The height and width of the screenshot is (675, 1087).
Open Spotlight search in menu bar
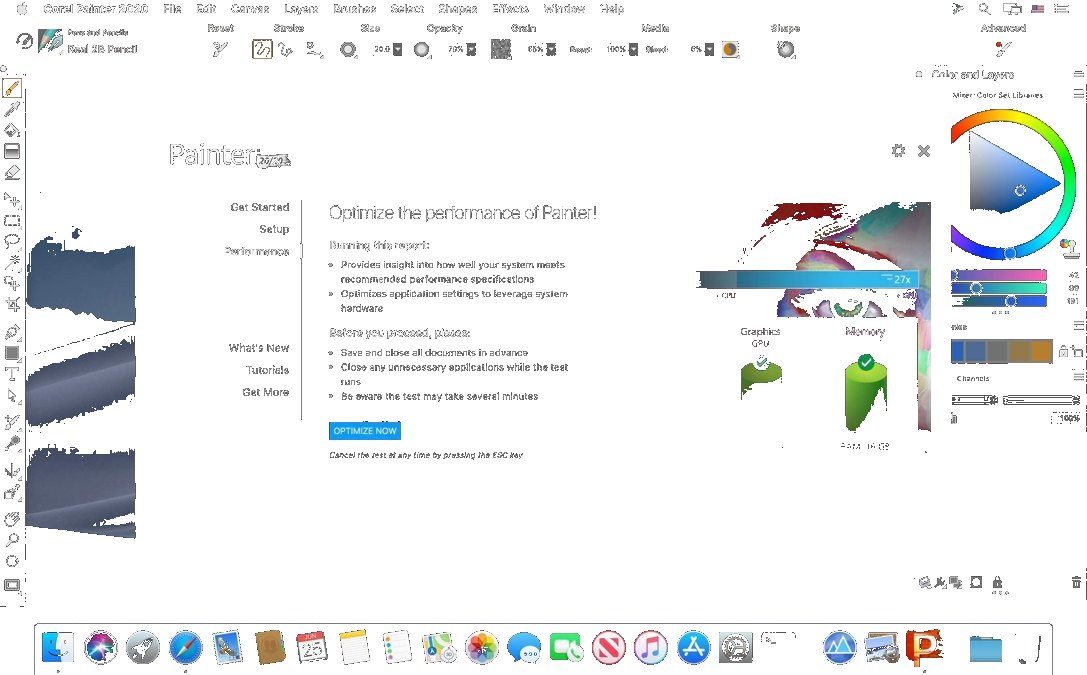[984, 8]
